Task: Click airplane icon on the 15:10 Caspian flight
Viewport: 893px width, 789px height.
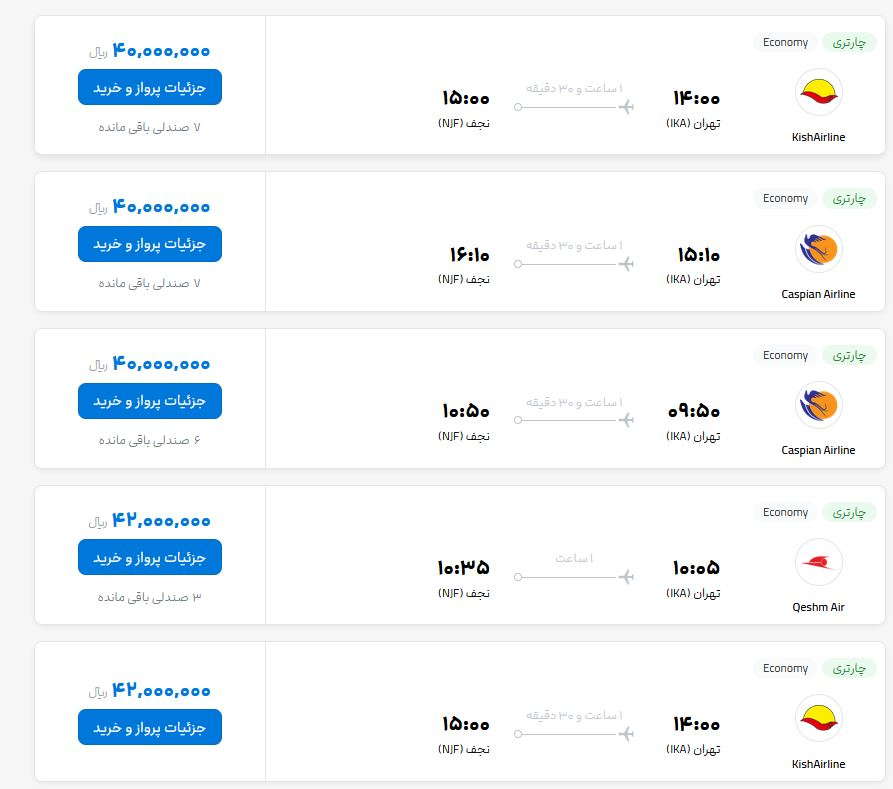Action: [x=627, y=264]
